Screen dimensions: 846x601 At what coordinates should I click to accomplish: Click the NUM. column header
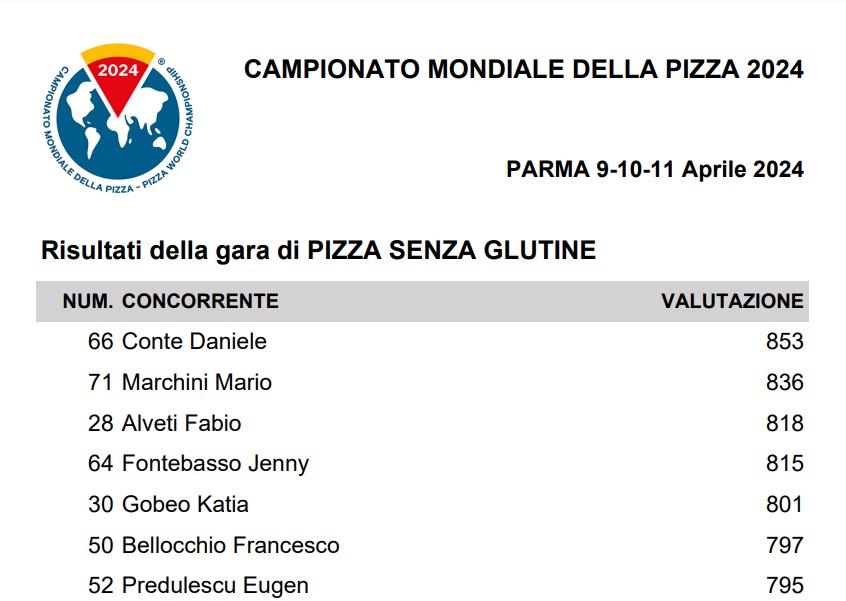coord(88,301)
